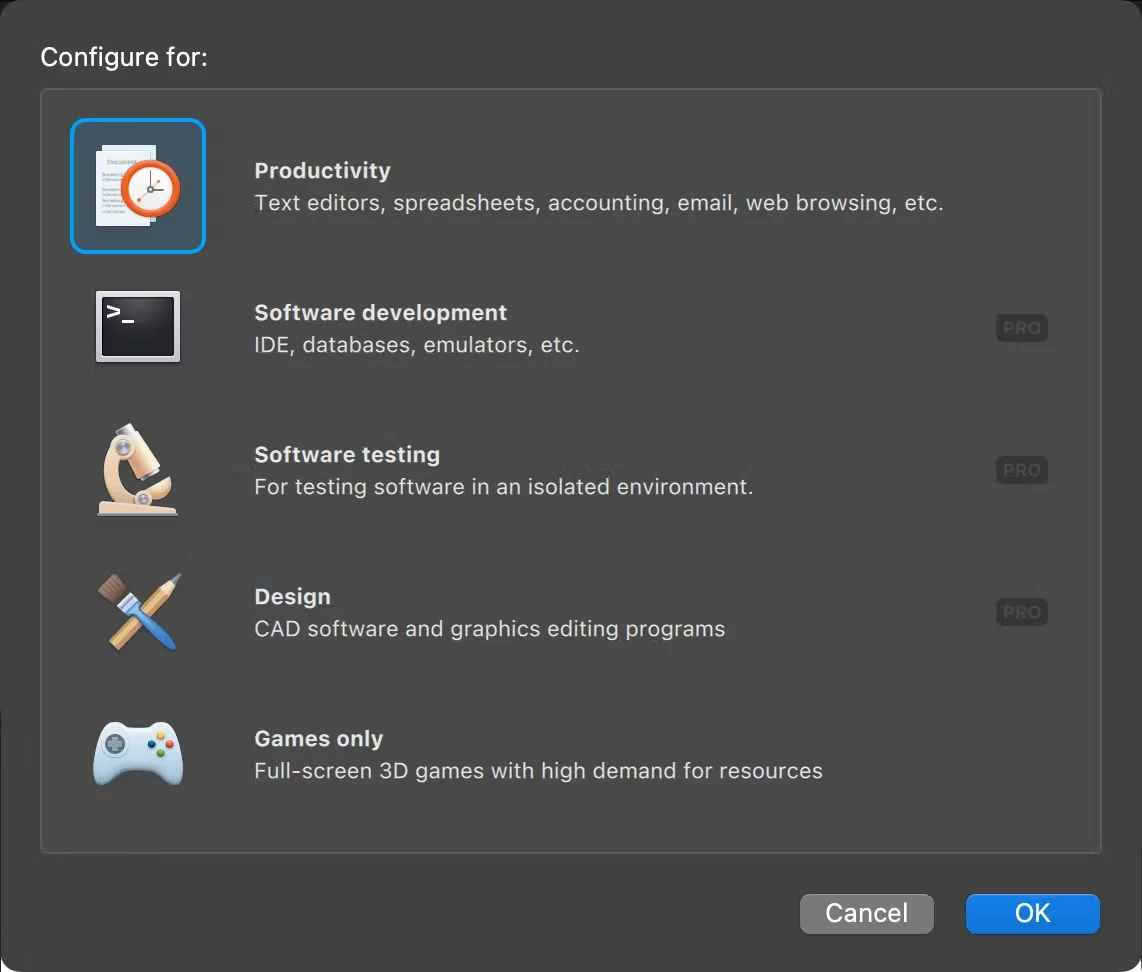Choose the Software development title text
Screen dimensions: 1142x972
pyautogui.click(x=380, y=313)
